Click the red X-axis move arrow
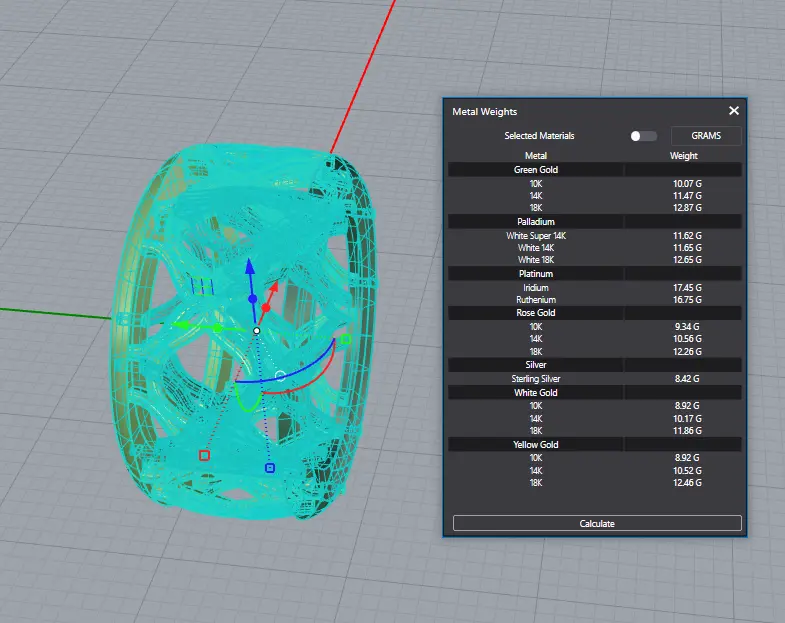The width and height of the screenshot is (785, 623). tap(274, 287)
